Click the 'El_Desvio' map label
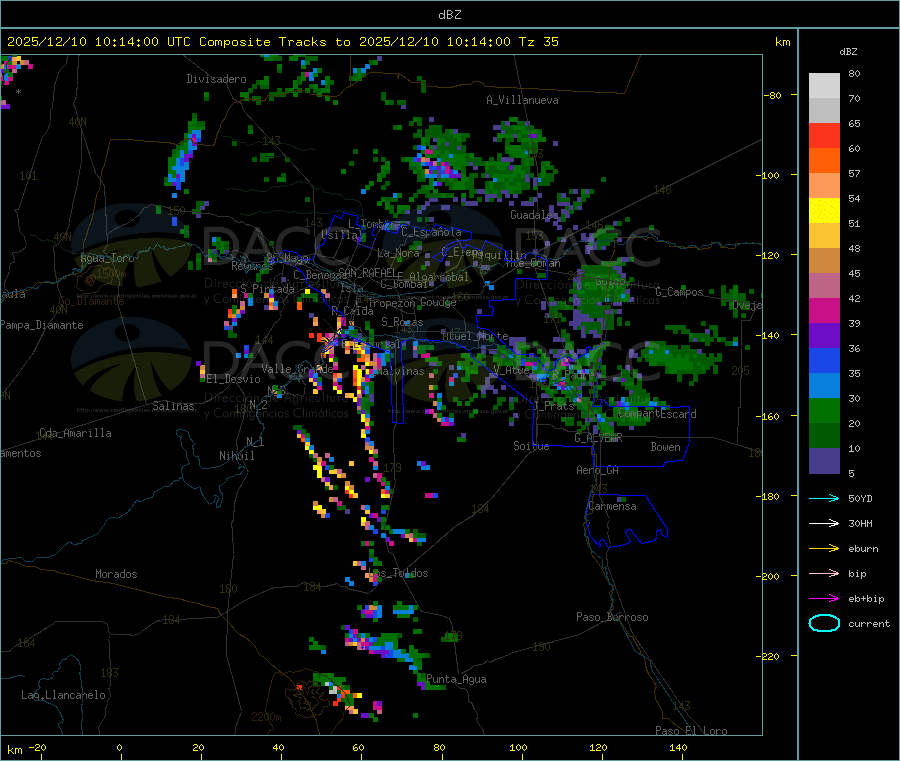 coord(234,379)
